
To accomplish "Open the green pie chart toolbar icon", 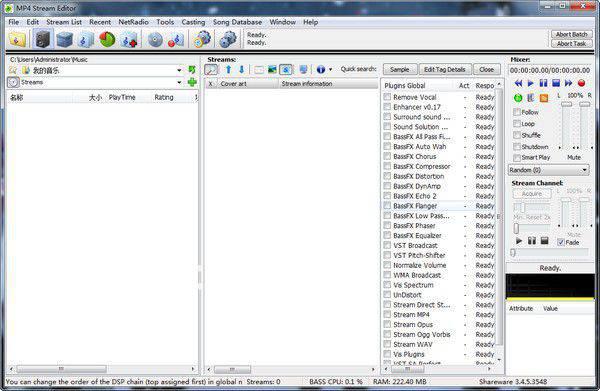I will [108, 40].
